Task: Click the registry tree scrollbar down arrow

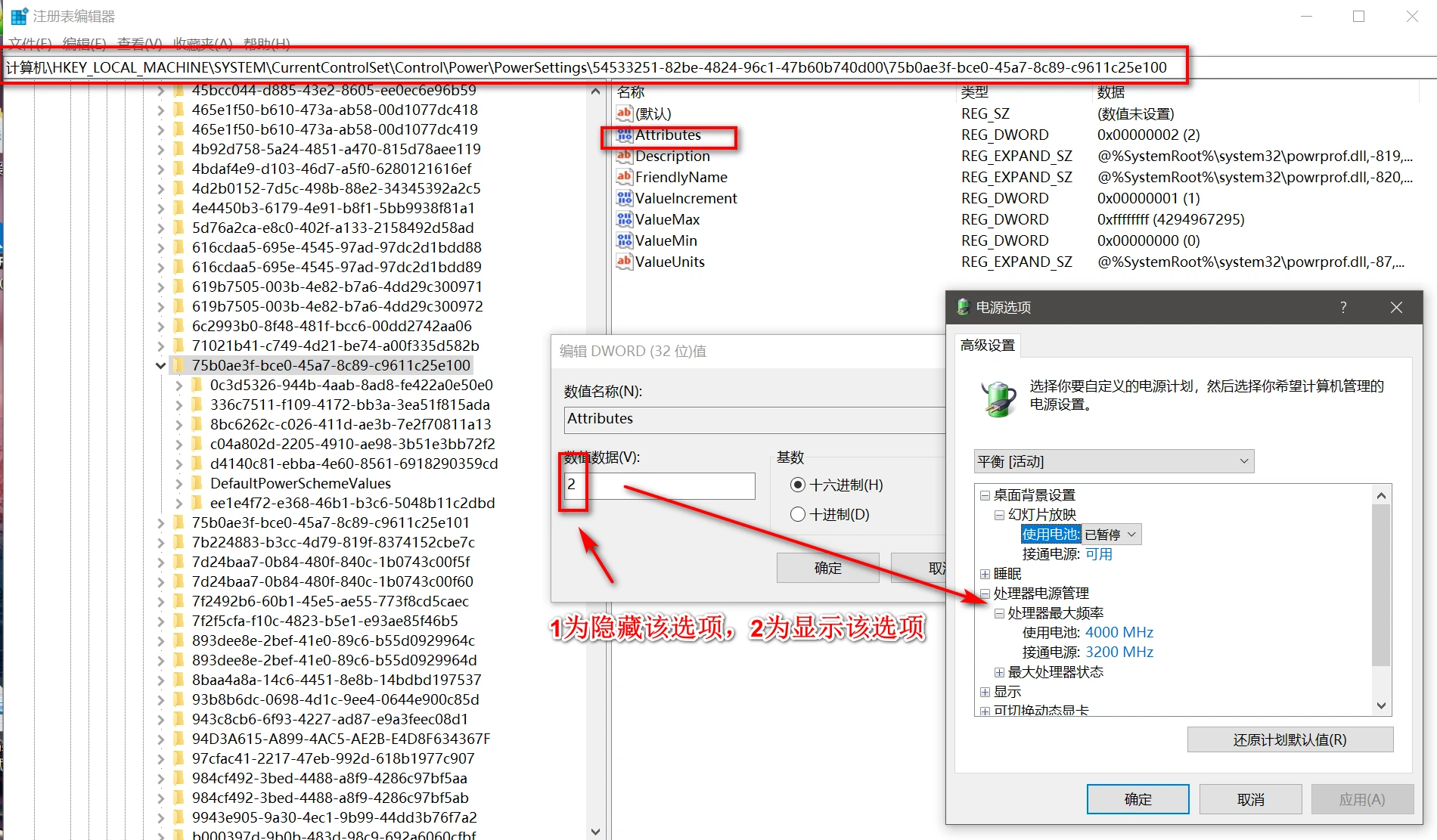Action: click(595, 831)
